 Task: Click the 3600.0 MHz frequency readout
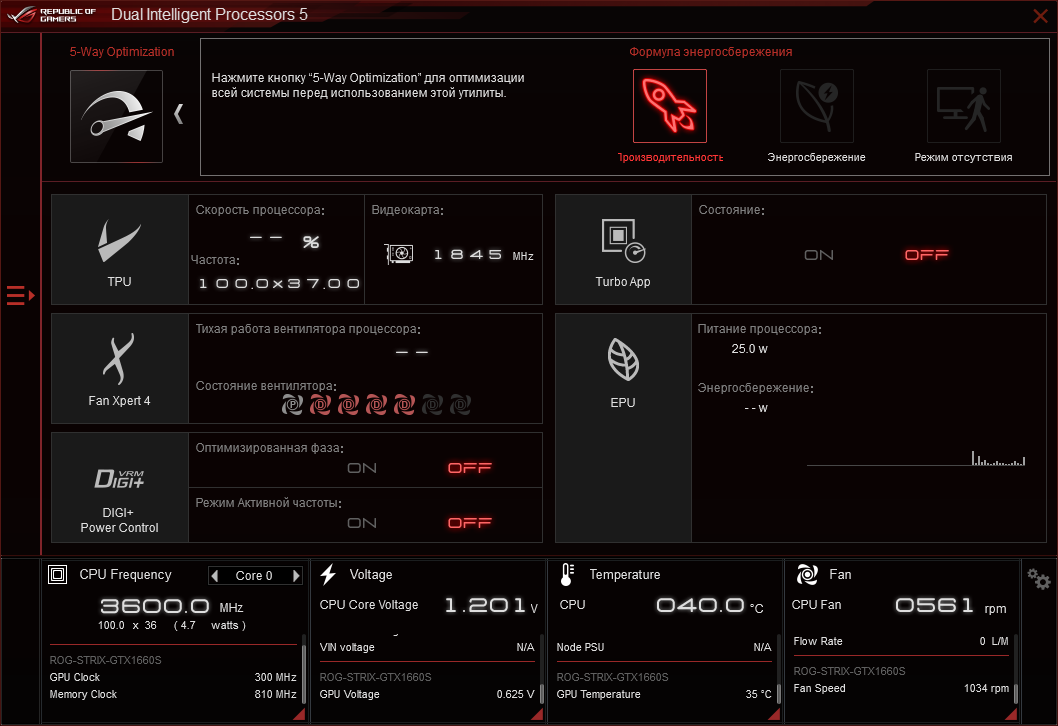[x=171, y=606]
